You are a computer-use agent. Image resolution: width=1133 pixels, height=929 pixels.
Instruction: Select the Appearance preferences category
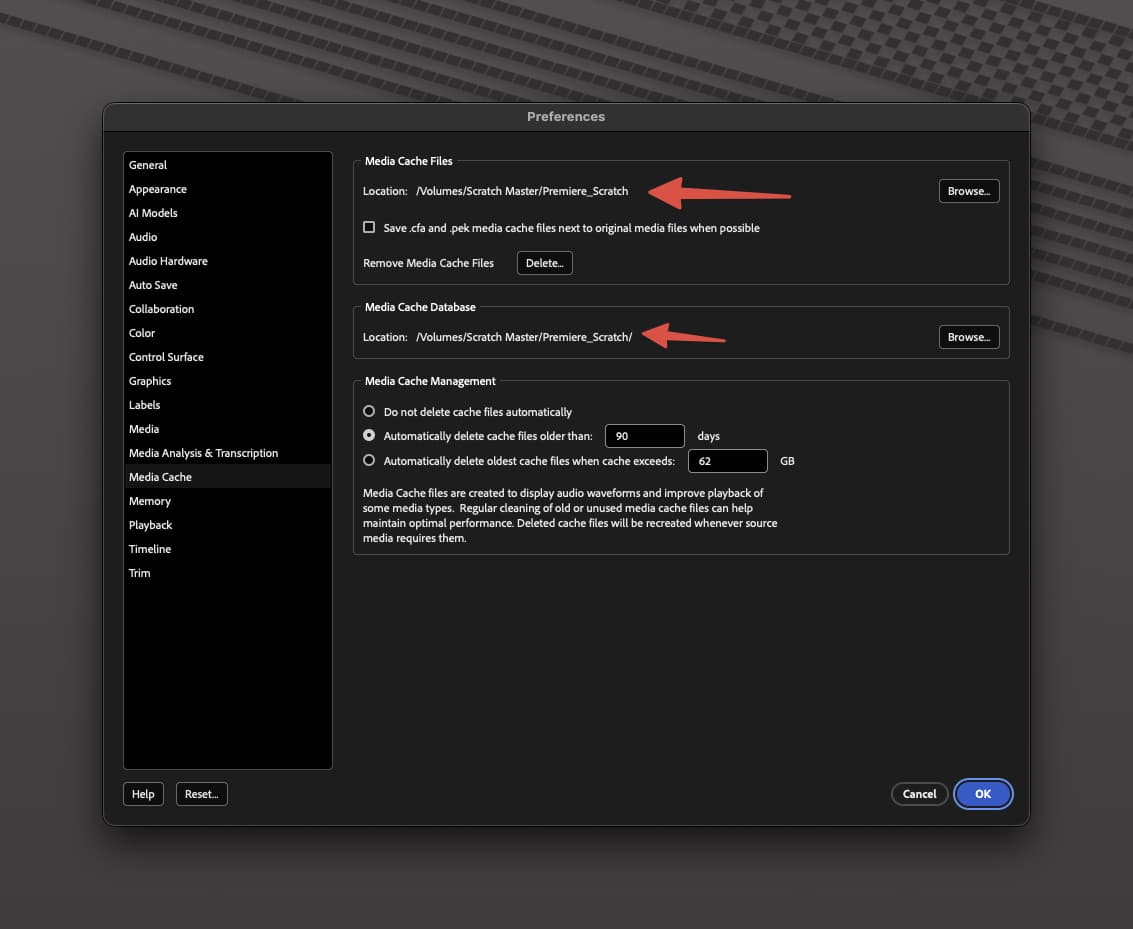pos(158,189)
